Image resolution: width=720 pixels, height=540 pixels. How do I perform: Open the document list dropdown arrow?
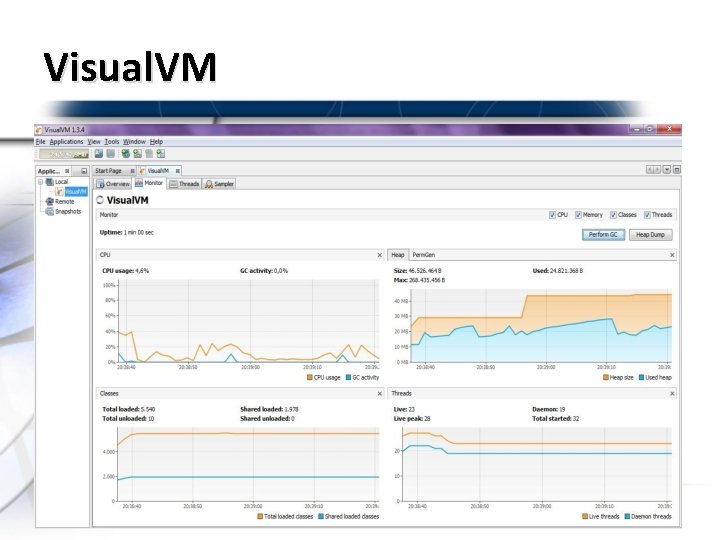point(667,169)
